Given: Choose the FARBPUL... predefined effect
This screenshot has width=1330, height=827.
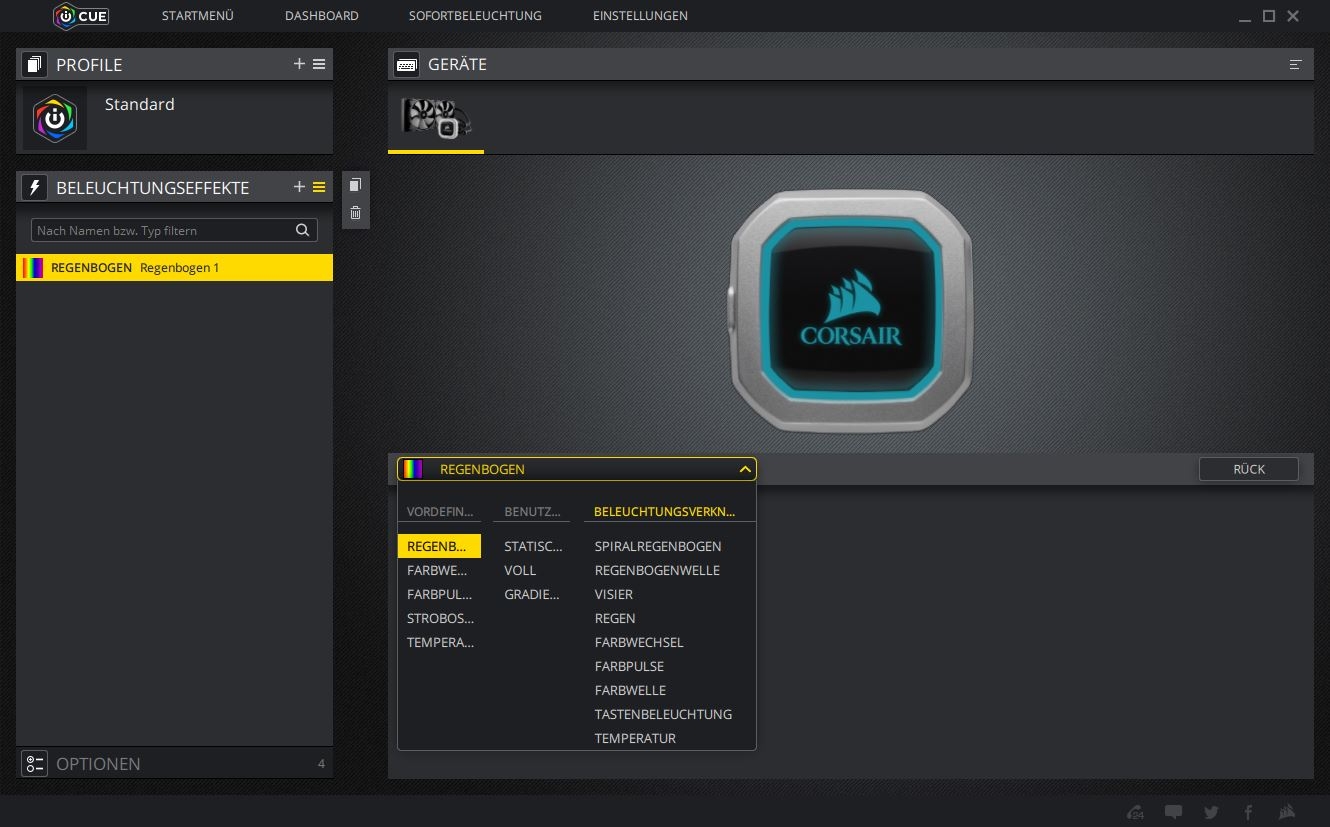Looking at the screenshot, I should (x=439, y=594).
